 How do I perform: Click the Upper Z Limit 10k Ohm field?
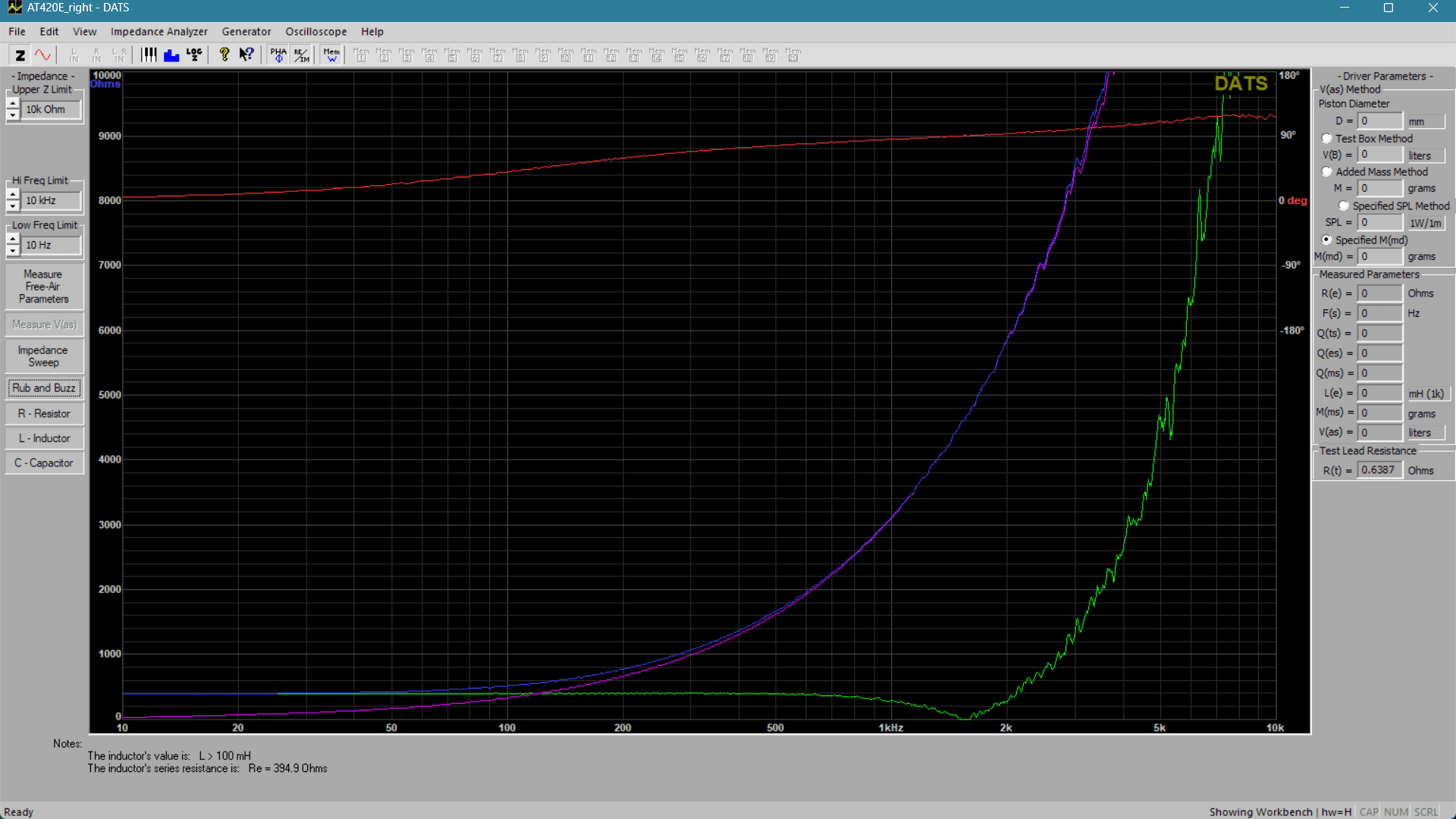(x=52, y=109)
